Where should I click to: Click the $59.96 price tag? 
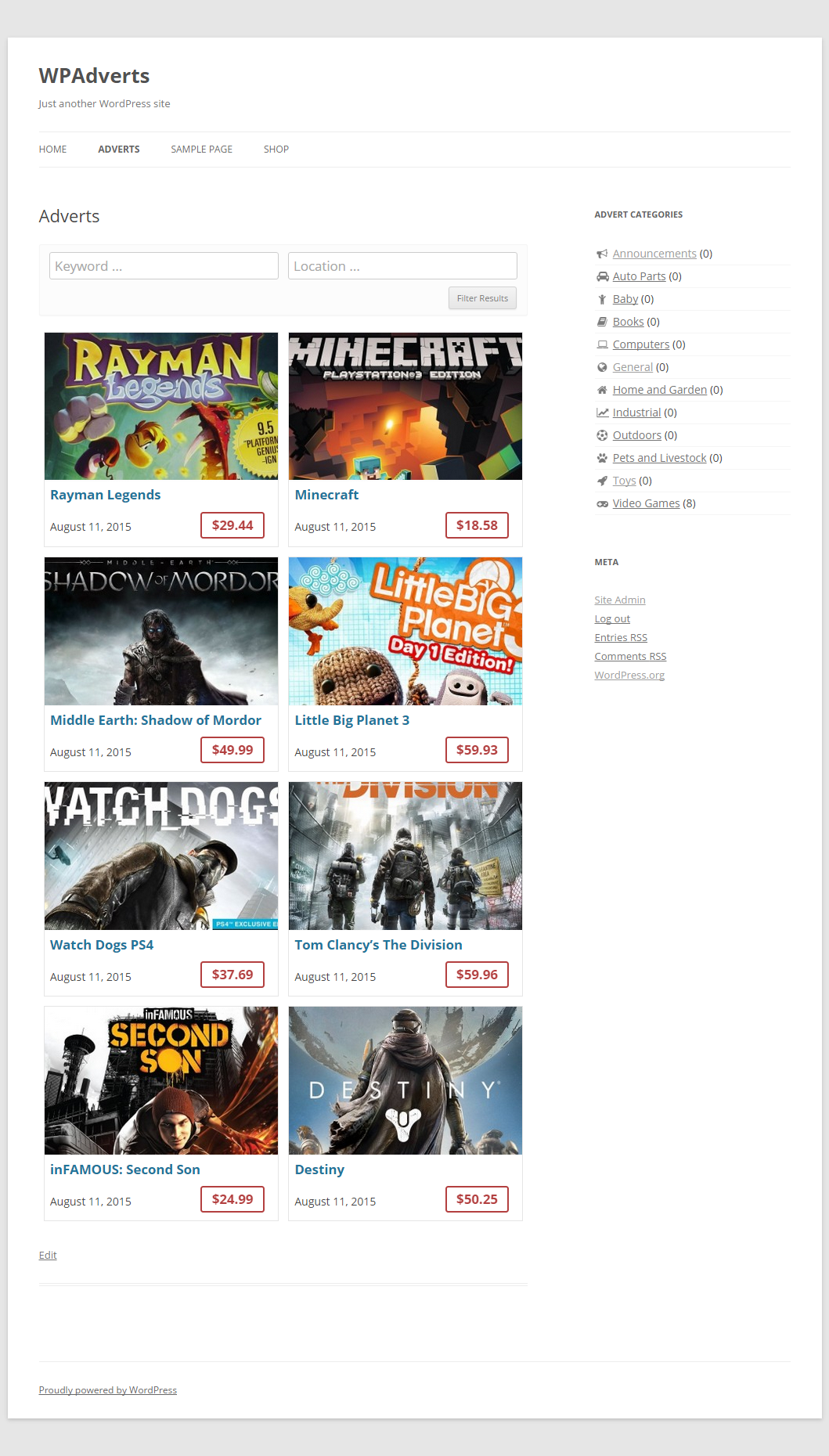tap(477, 975)
